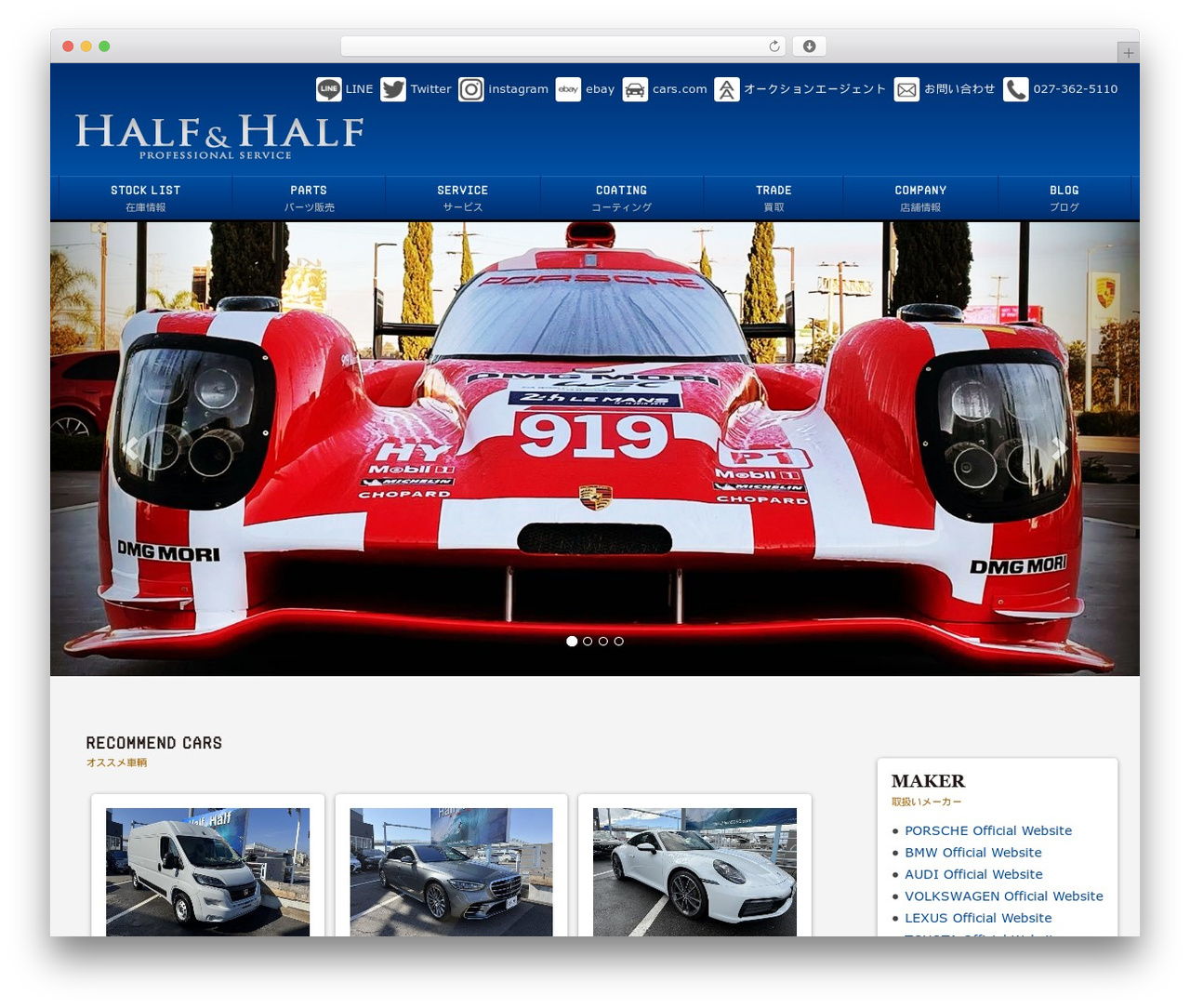The image size is (1190, 1008).
Task: Open LEXUS Official Website link
Action: click(x=978, y=918)
